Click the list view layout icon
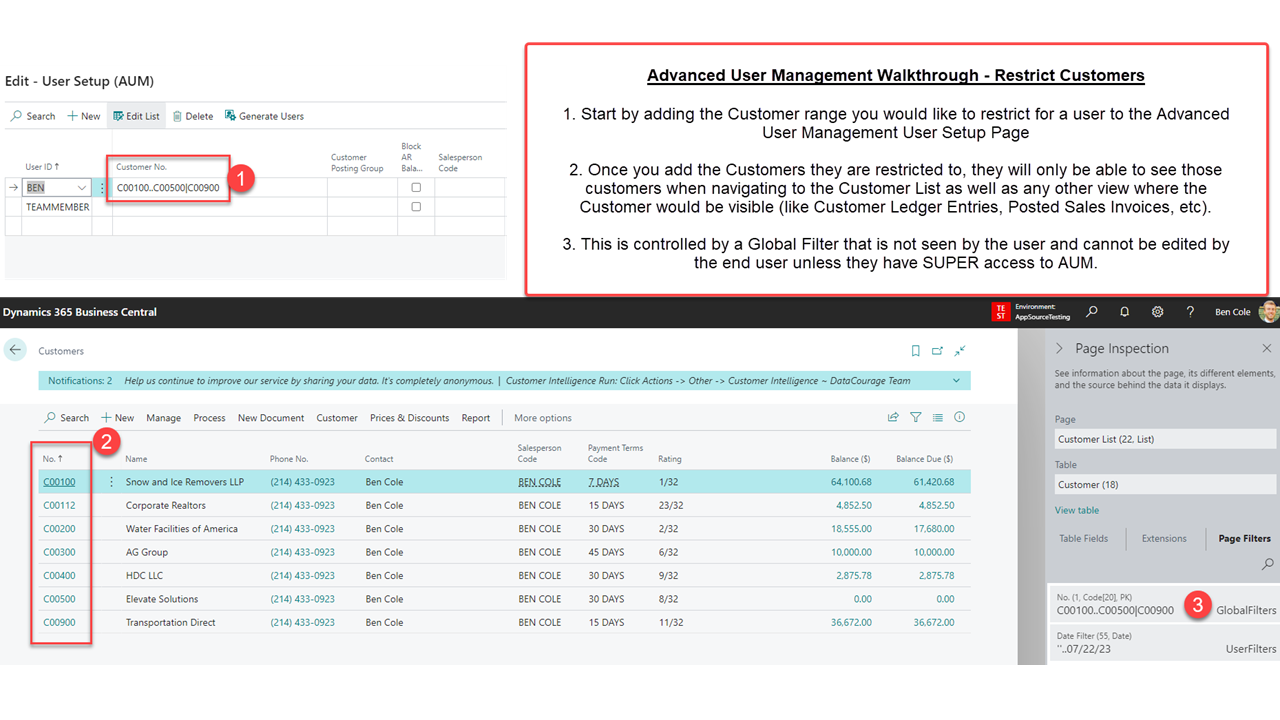 click(938, 418)
